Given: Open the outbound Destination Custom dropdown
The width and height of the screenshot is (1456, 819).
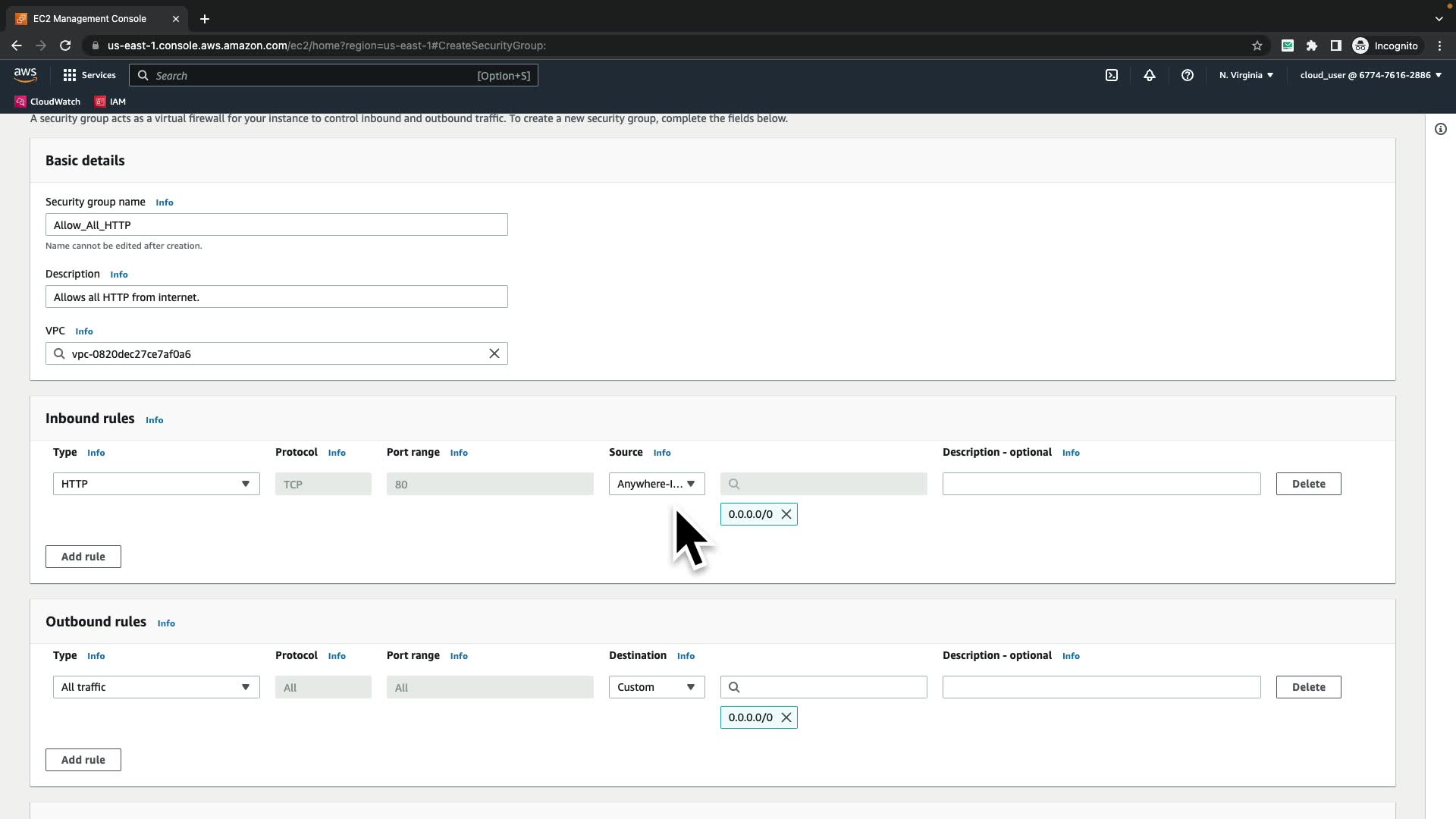Looking at the screenshot, I should point(657,687).
